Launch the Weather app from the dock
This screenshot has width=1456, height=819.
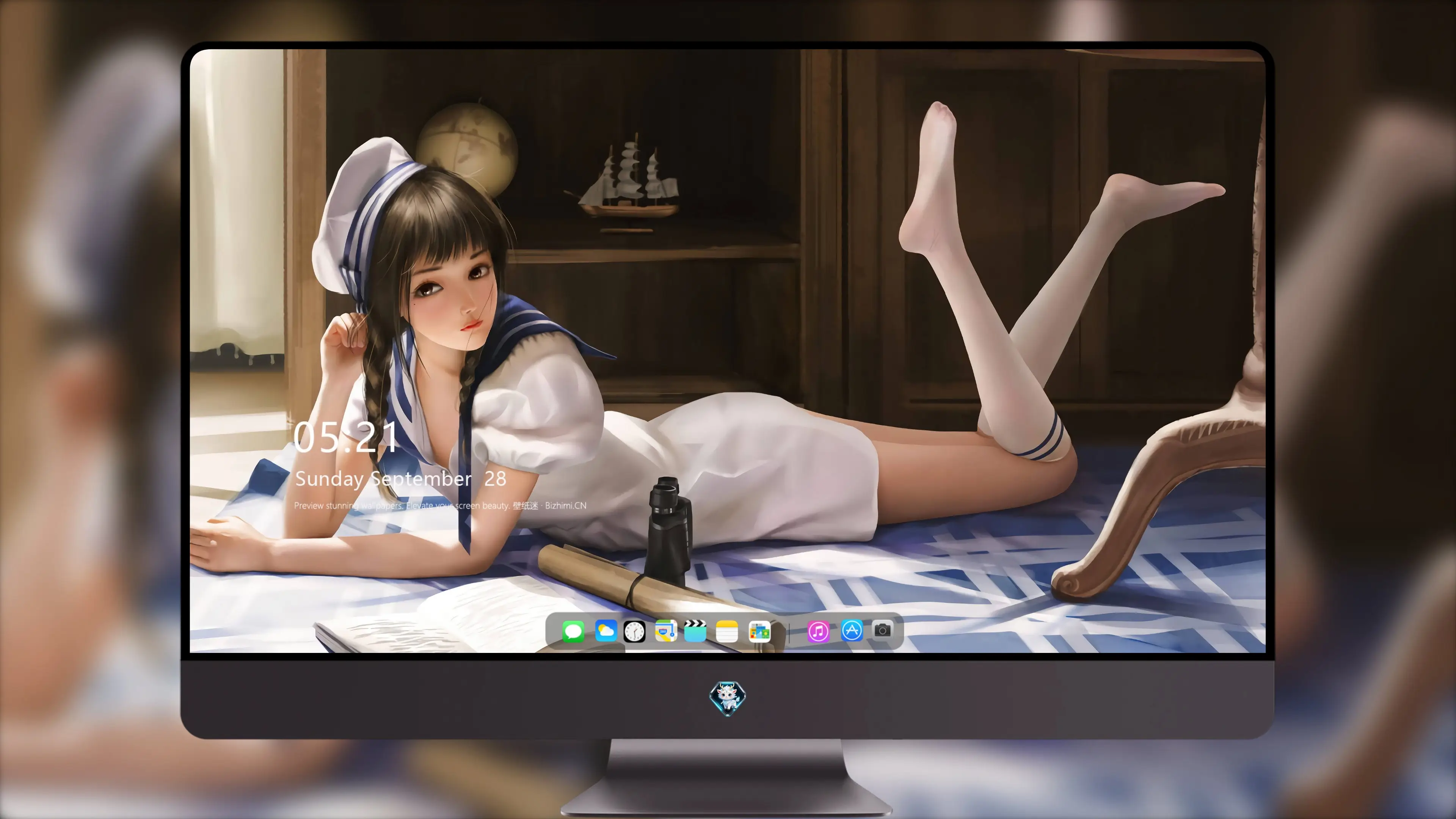pos(606,631)
